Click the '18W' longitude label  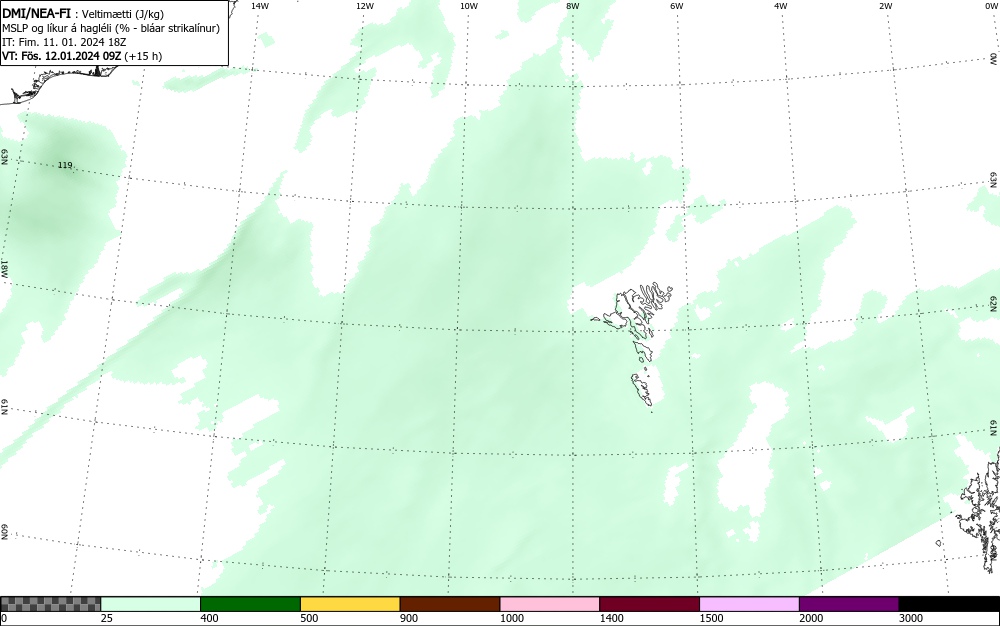coord(4,268)
